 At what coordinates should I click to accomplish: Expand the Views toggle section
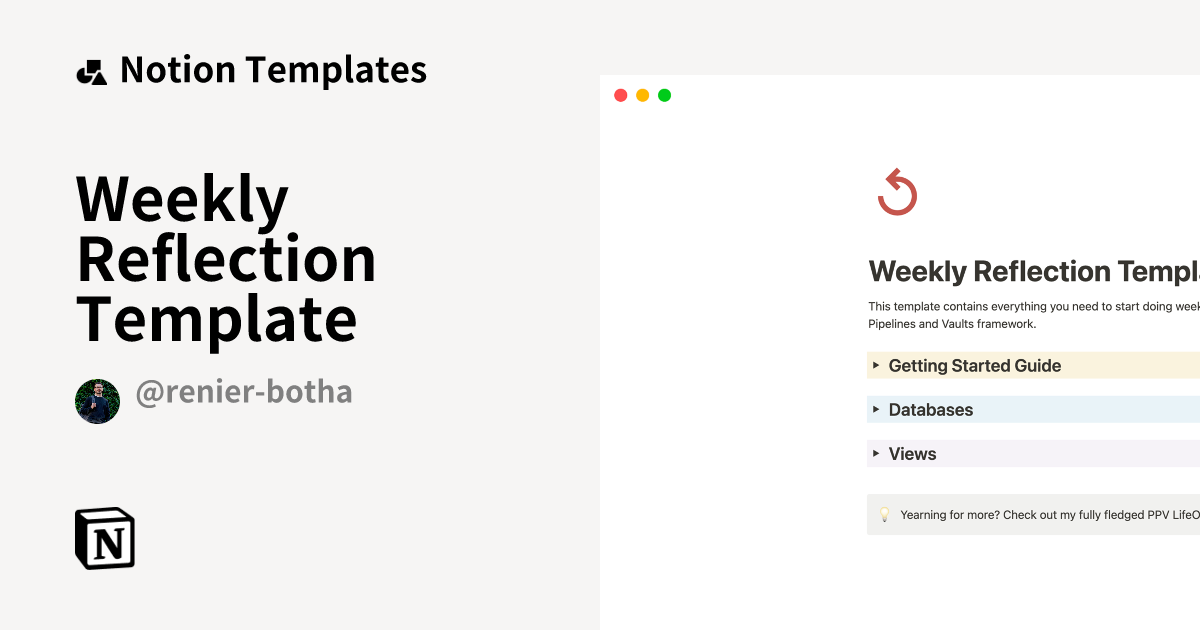pos(912,453)
